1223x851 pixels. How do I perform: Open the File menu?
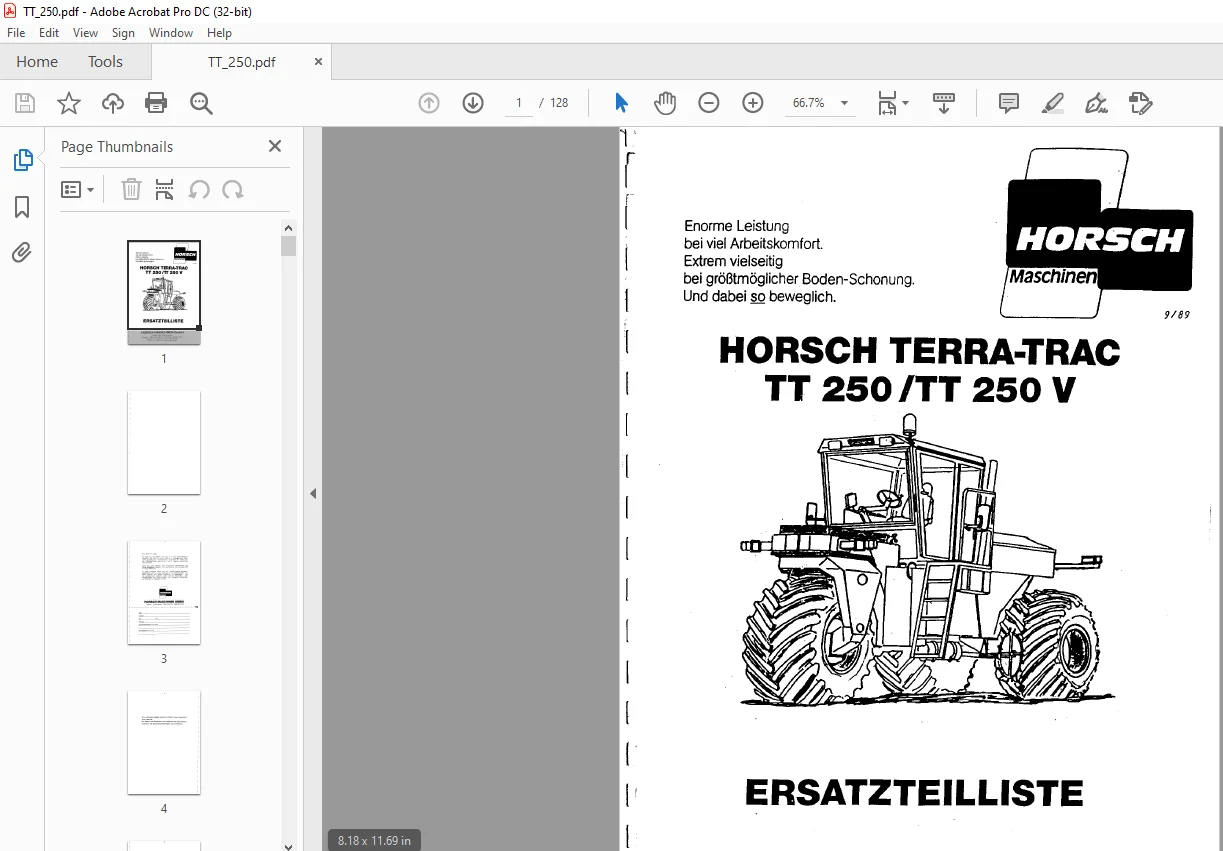click(x=16, y=33)
